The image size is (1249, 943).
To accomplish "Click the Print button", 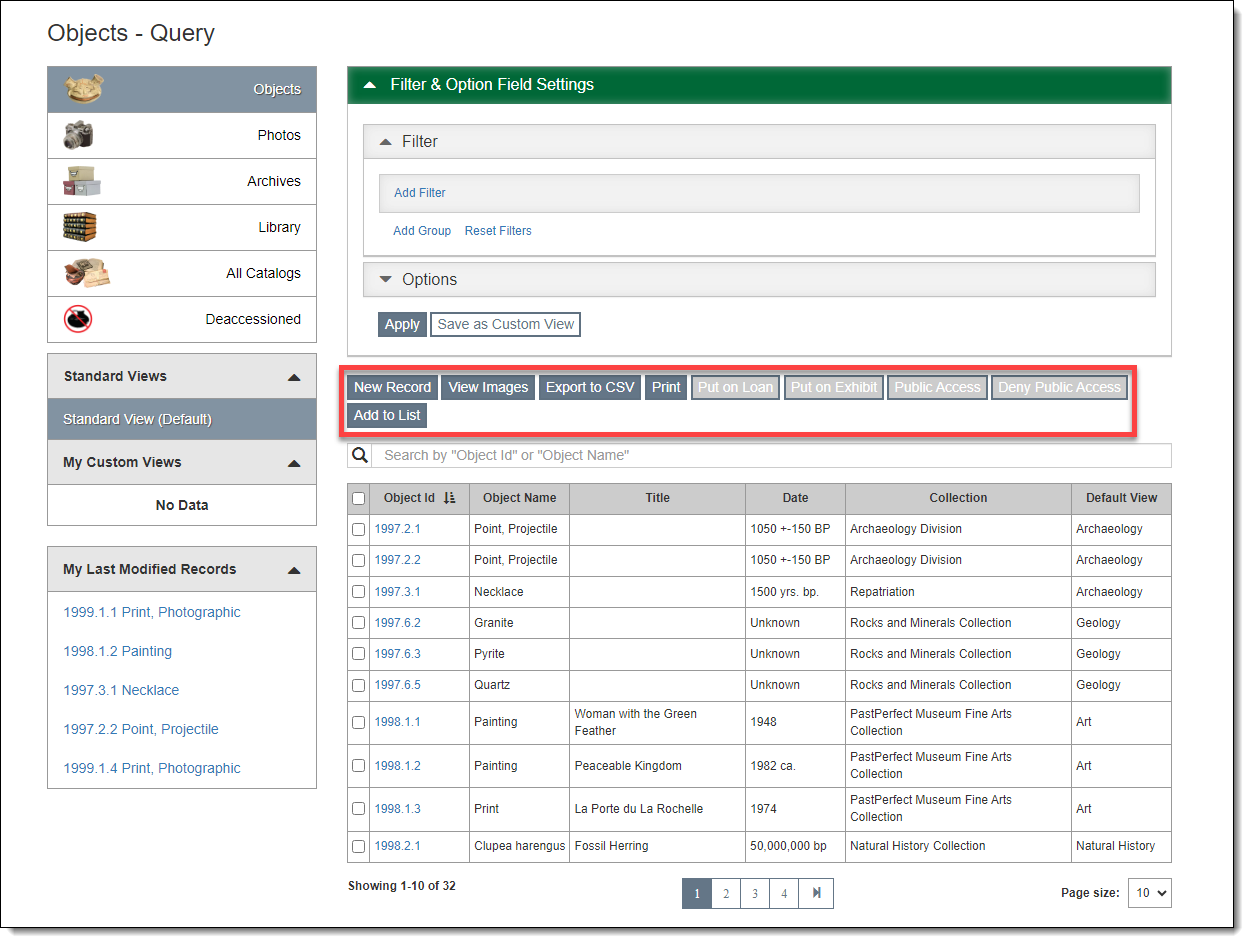I will [x=666, y=387].
